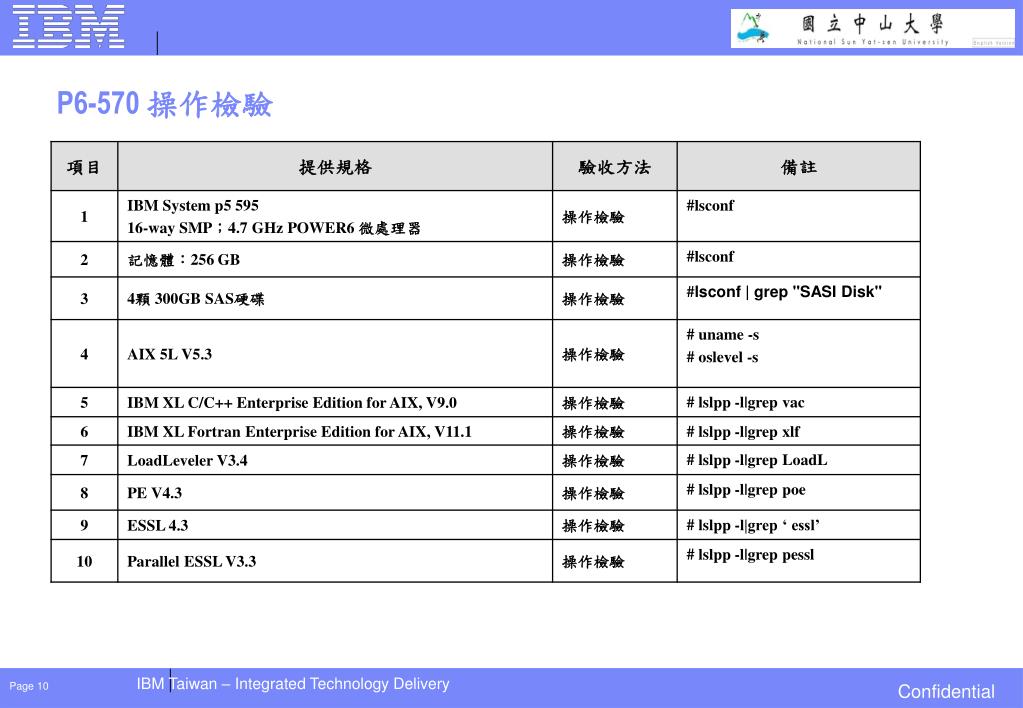Click item number 10 cell
This screenshot has width=1023, height=708.
84,561
